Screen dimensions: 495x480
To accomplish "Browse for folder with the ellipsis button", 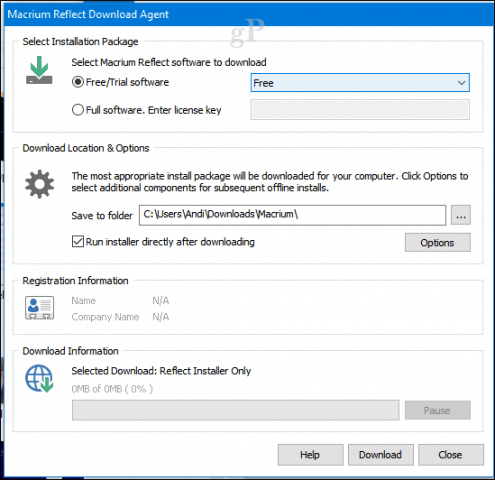I will point(461,215).
